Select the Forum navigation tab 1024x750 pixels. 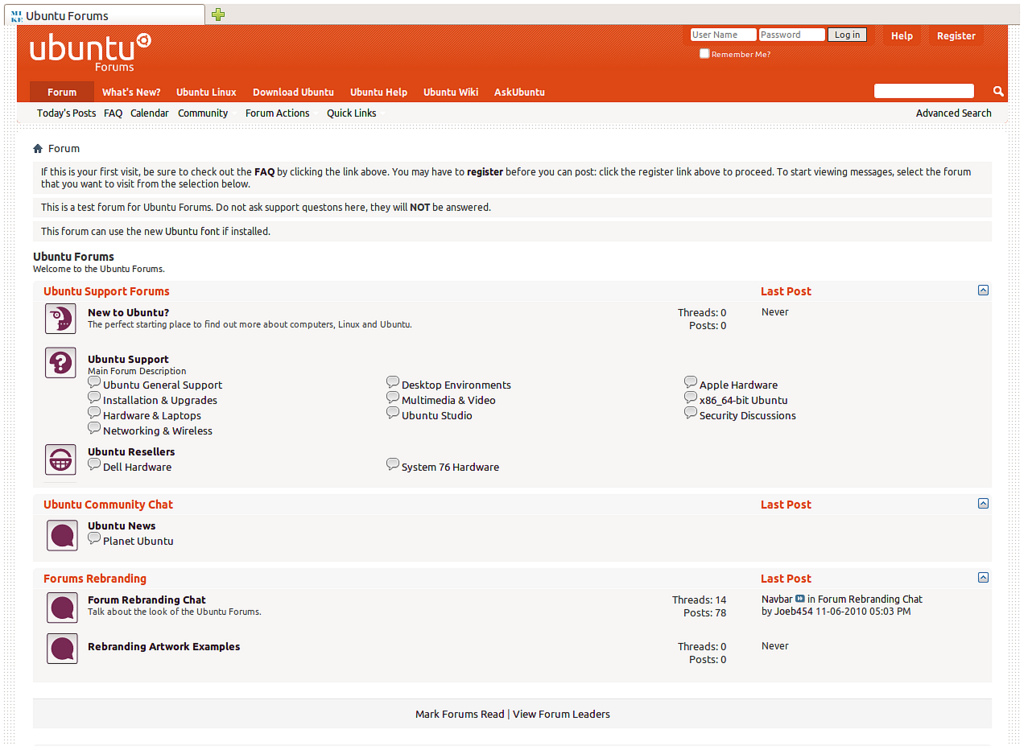click(62, 92)
